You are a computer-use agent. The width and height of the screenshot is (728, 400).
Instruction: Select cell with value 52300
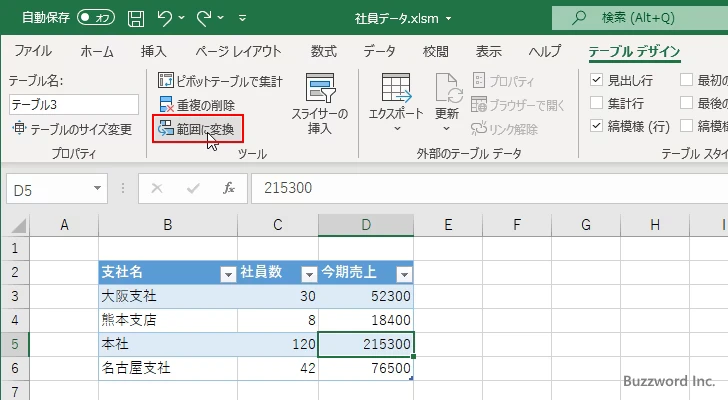coord(366,296)
